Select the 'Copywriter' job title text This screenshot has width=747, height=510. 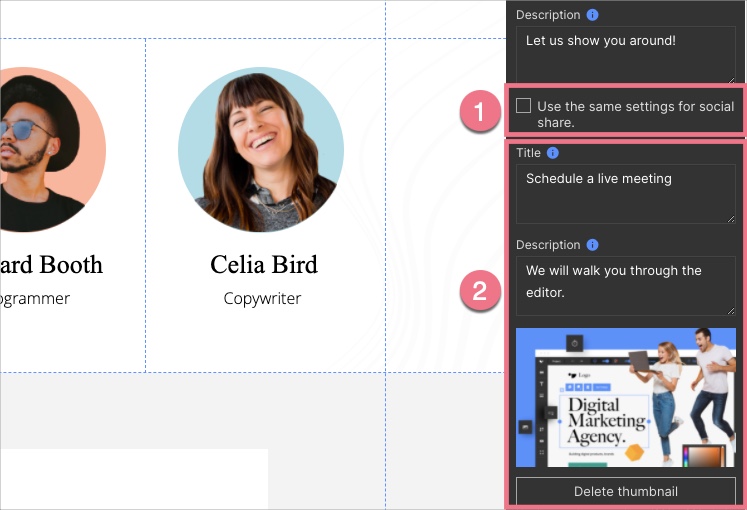coord(262,298)
